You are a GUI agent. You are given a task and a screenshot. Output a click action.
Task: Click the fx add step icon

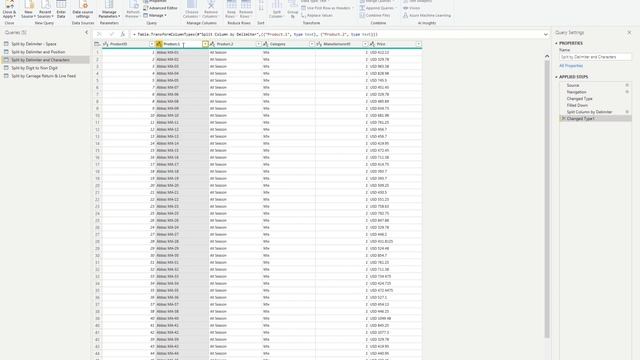(x=122, y=34)
